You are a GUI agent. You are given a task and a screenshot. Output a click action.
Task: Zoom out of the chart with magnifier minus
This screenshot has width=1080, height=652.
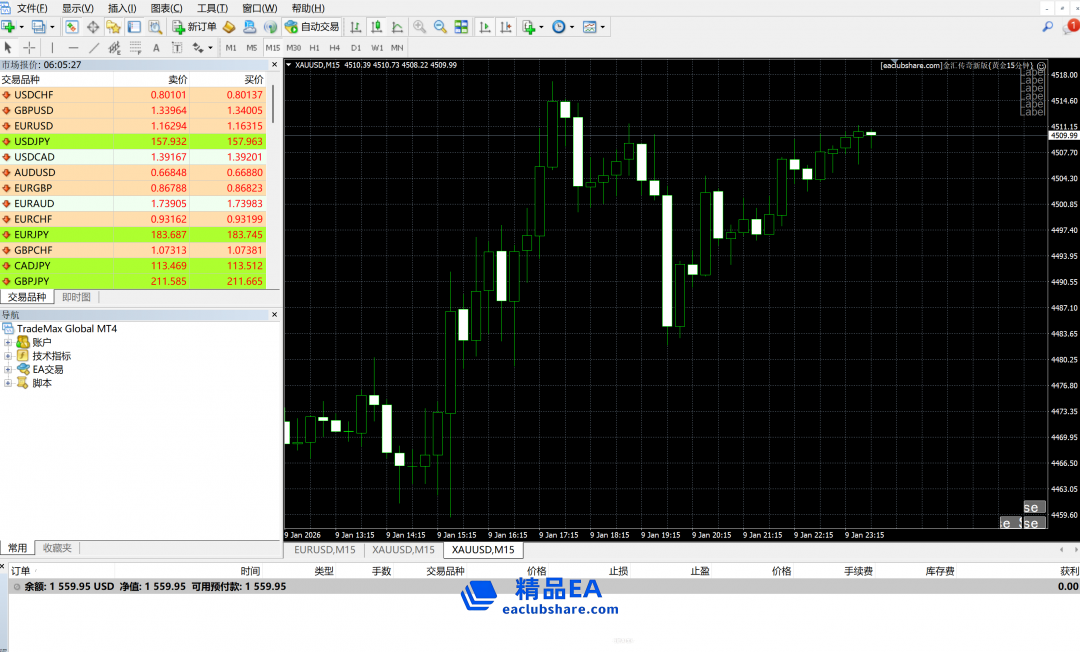pos(440,27)
